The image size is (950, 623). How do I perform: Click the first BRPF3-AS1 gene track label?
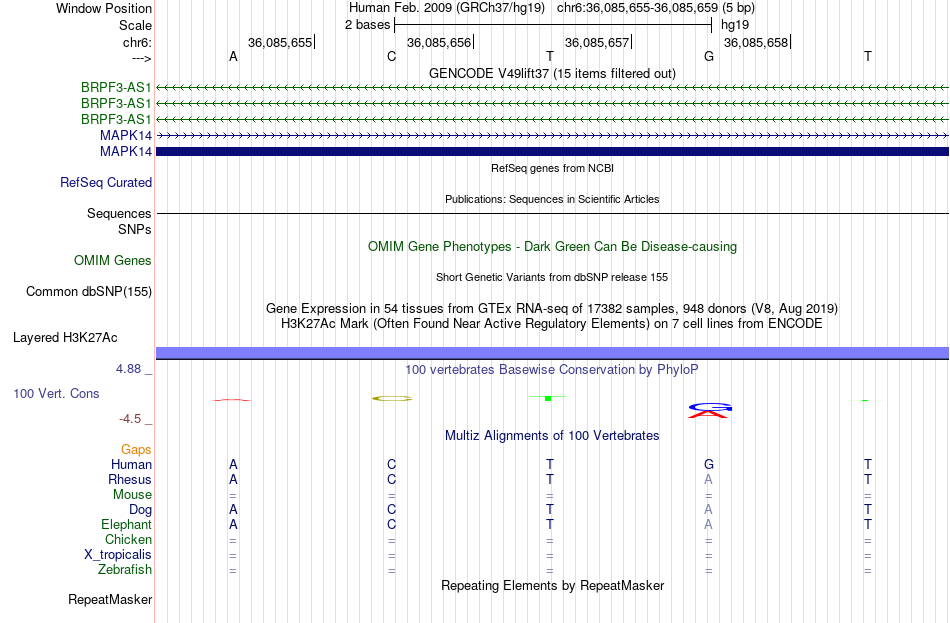(116, 87)
